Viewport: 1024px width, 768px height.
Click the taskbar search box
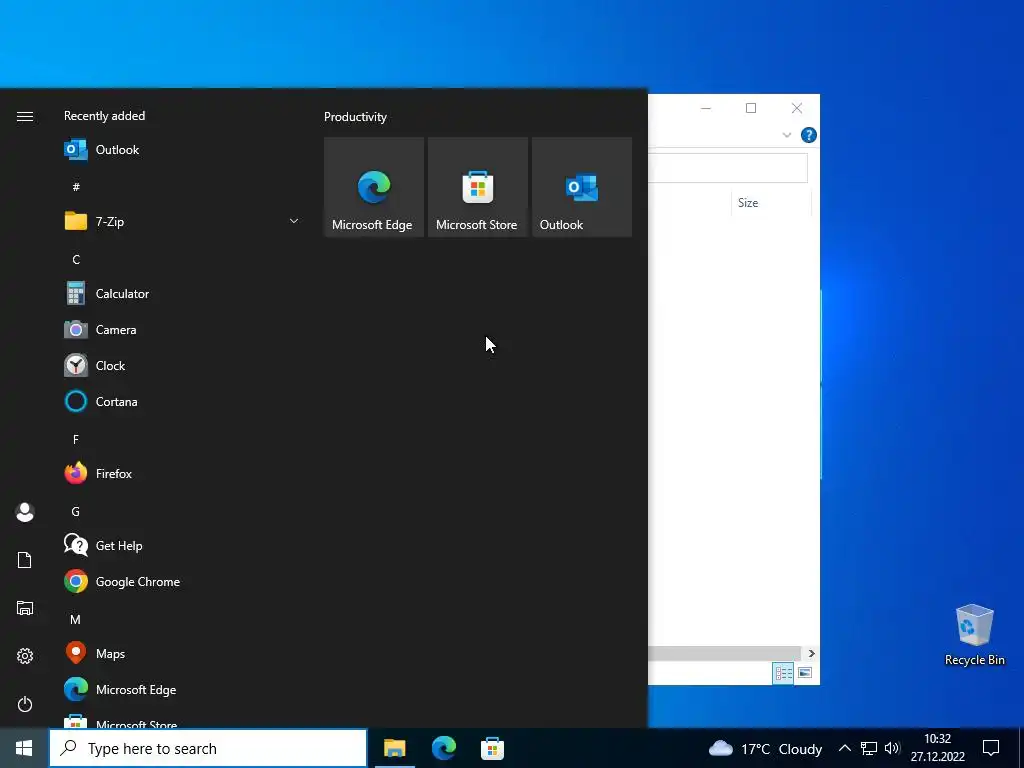pos(208,748)
